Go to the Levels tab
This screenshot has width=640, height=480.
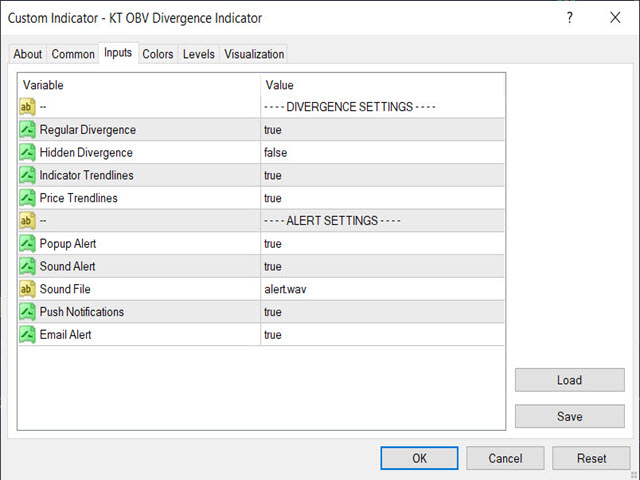(199, 54)
